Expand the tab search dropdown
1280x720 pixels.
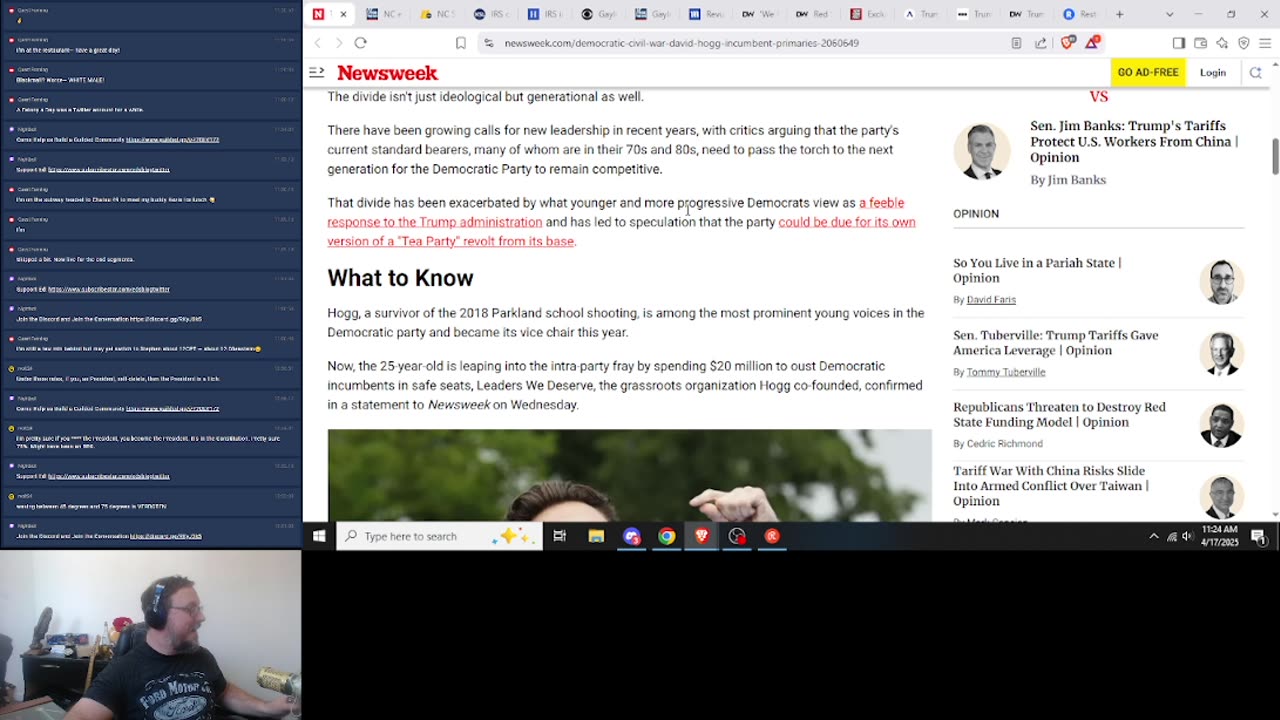pyautogui.click(x=1170, y=14)
